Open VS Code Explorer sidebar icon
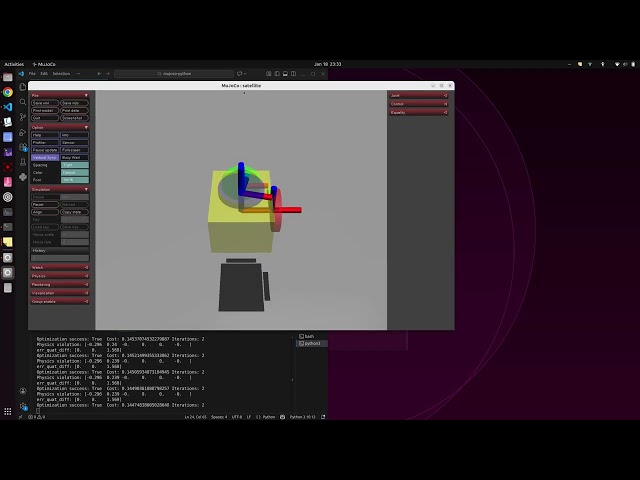The image size is (640, 480). (23, 87)
